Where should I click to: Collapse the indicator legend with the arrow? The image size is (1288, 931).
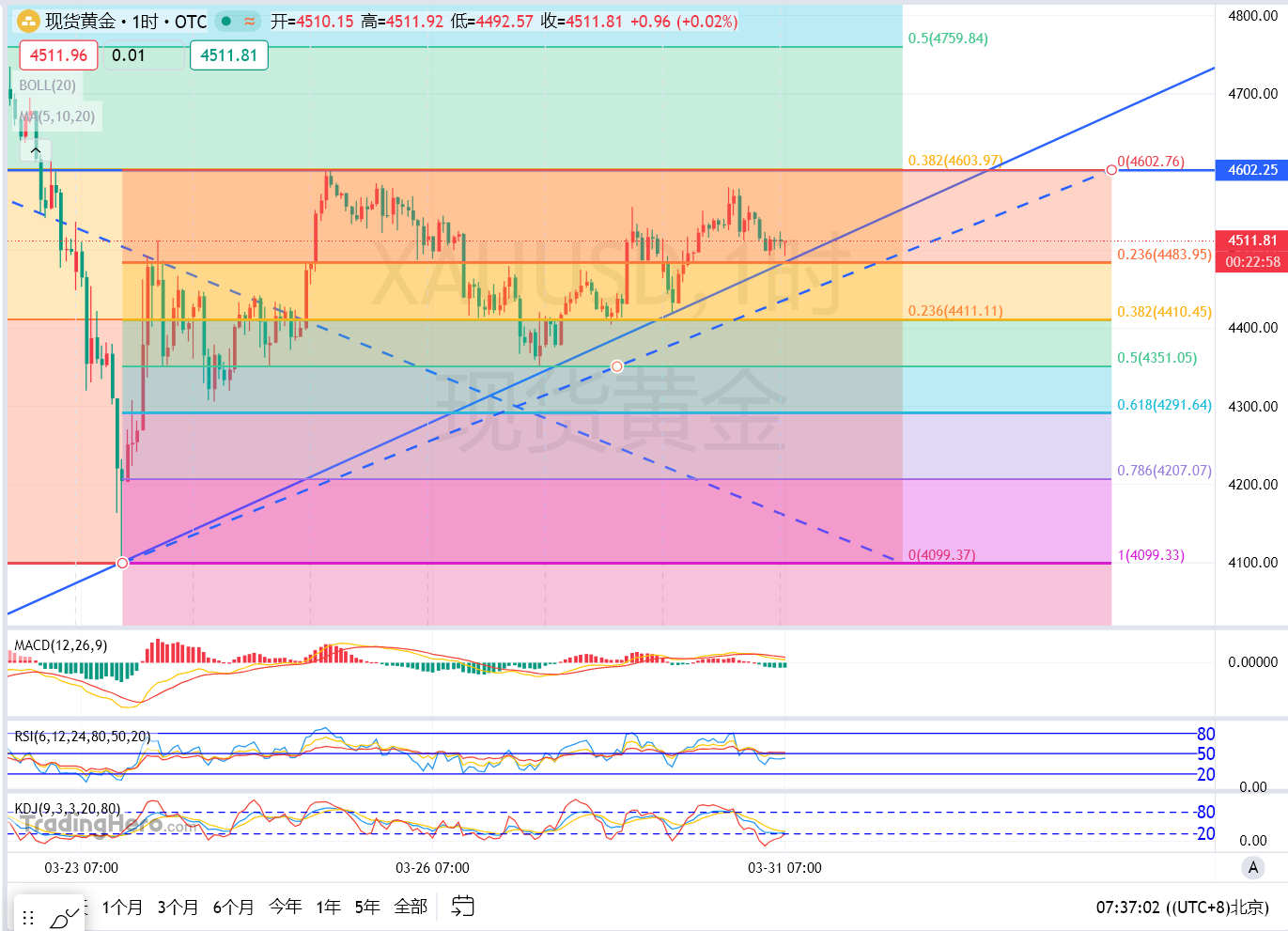[36, 150]
